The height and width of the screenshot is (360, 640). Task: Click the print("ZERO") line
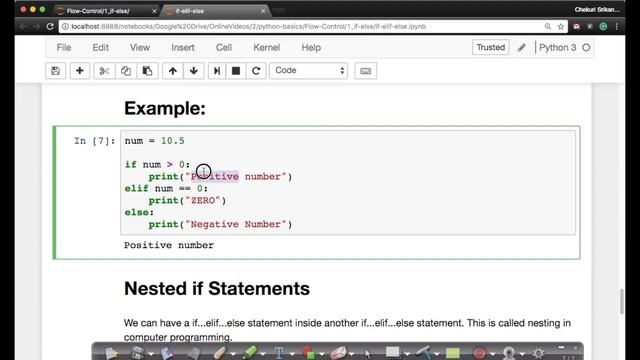coord(187,200)
